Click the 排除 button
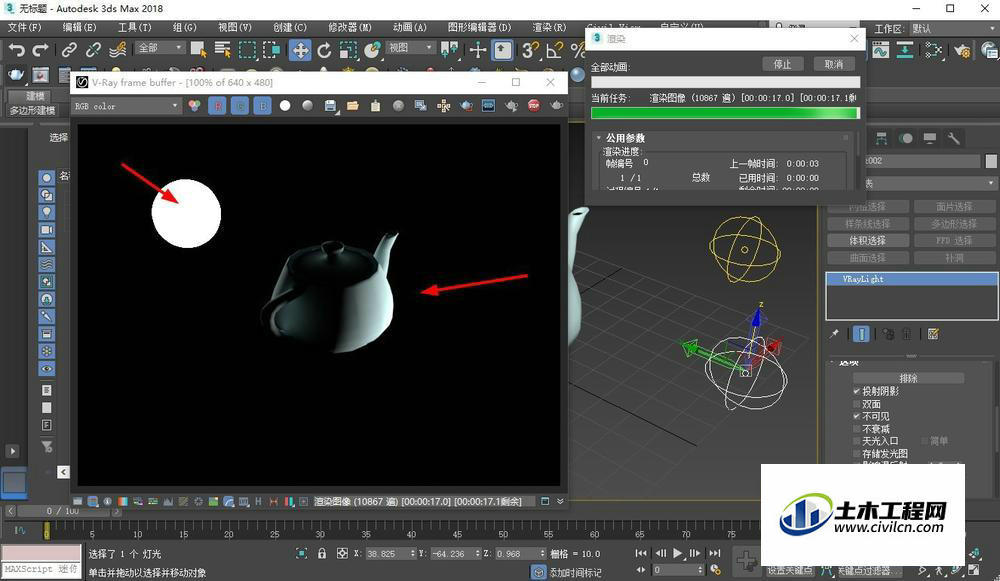Screen dimensions: 1000x581 click(x=908, y=378)
